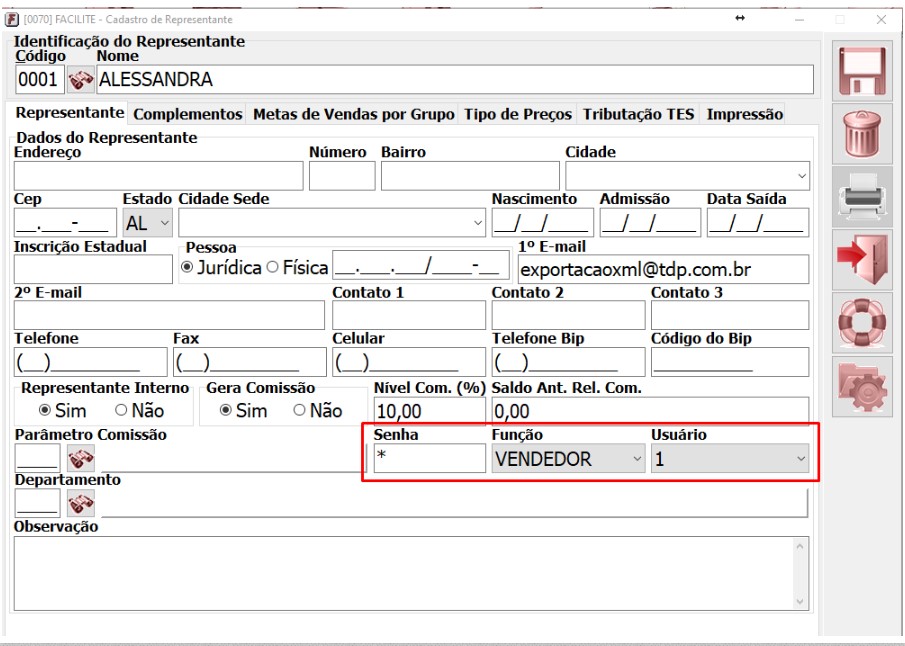Select Física person type radio
This screenshot has width=905, height=646.
coord(272,268)
